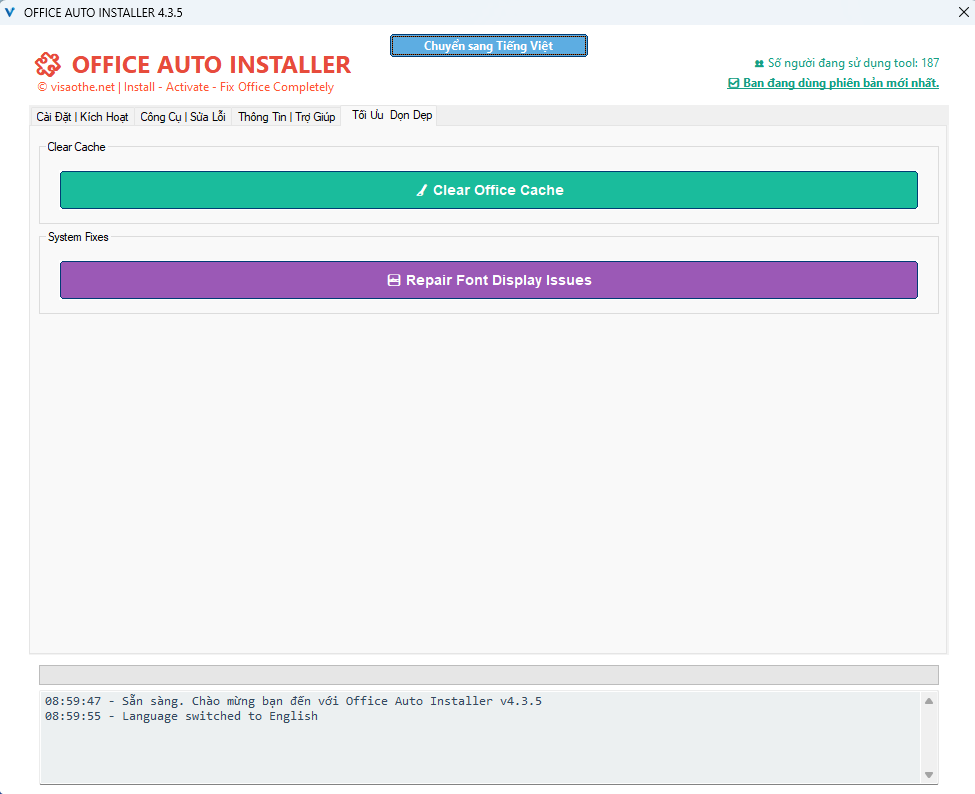Image resolution: width=975 pixels, height=794 pixels.
Task: Click the users icon beside tool user count
Action: pyautogui.click(x=759, y=63)
